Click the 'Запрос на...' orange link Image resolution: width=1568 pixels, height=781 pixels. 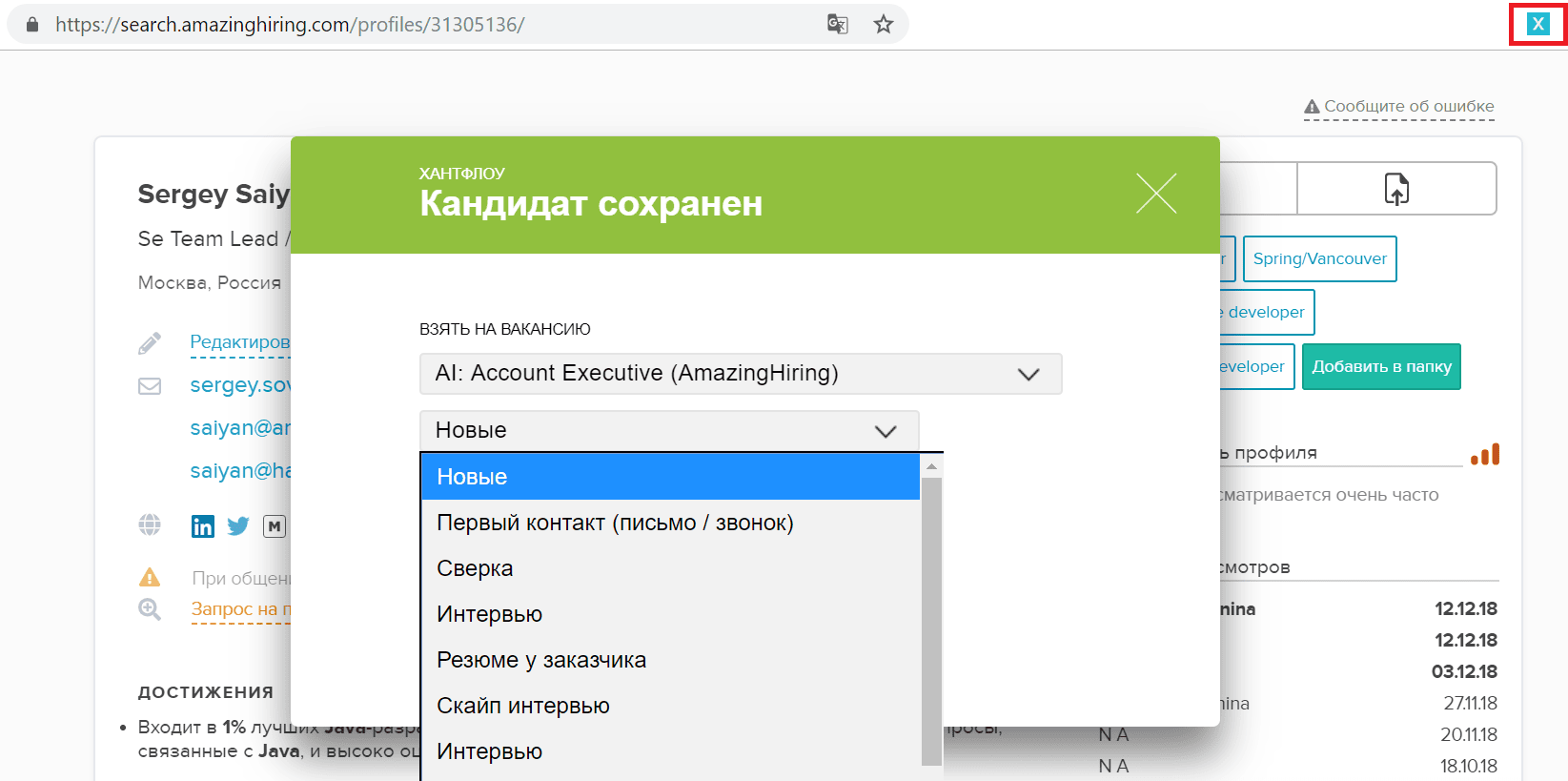coord(240,608)
